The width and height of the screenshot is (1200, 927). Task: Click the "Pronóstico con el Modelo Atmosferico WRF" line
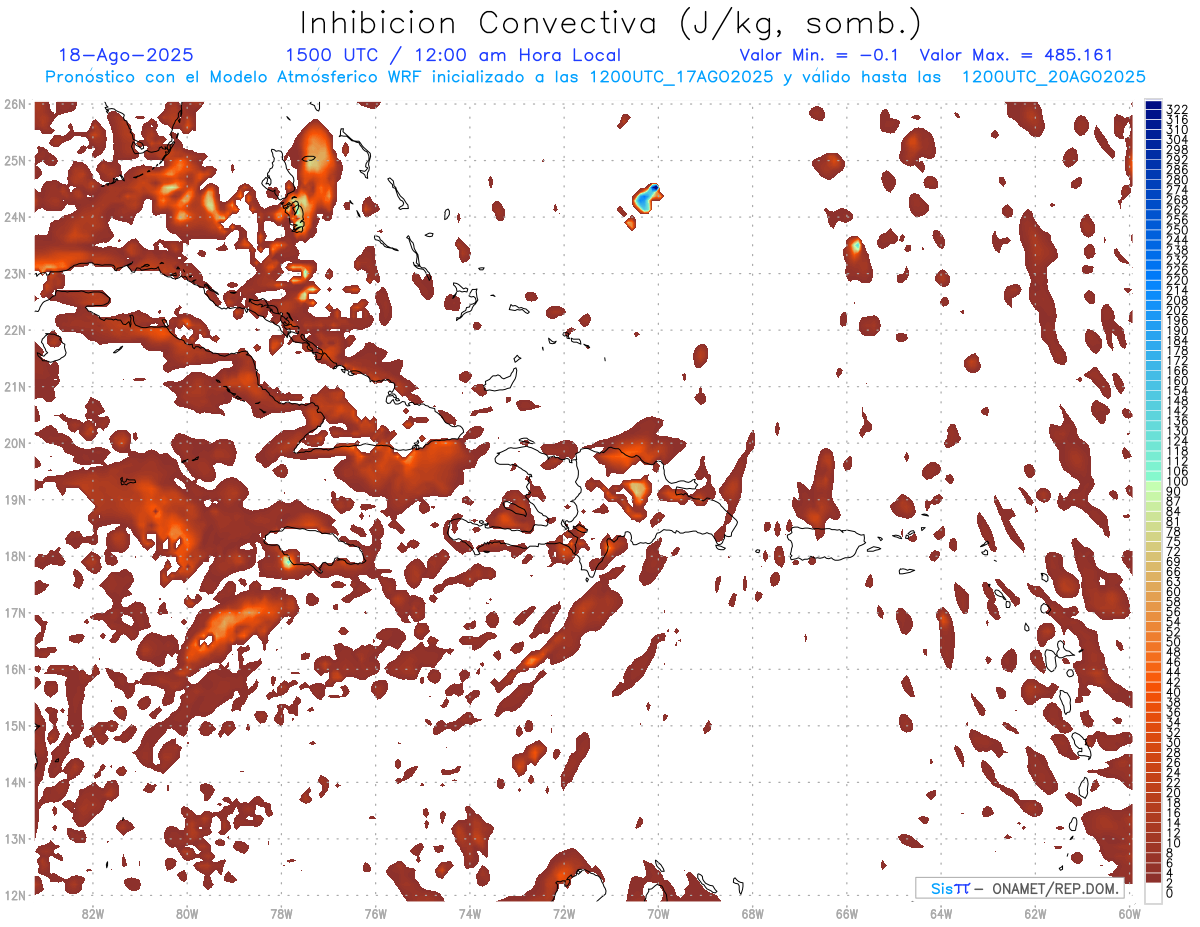point(594,77)
